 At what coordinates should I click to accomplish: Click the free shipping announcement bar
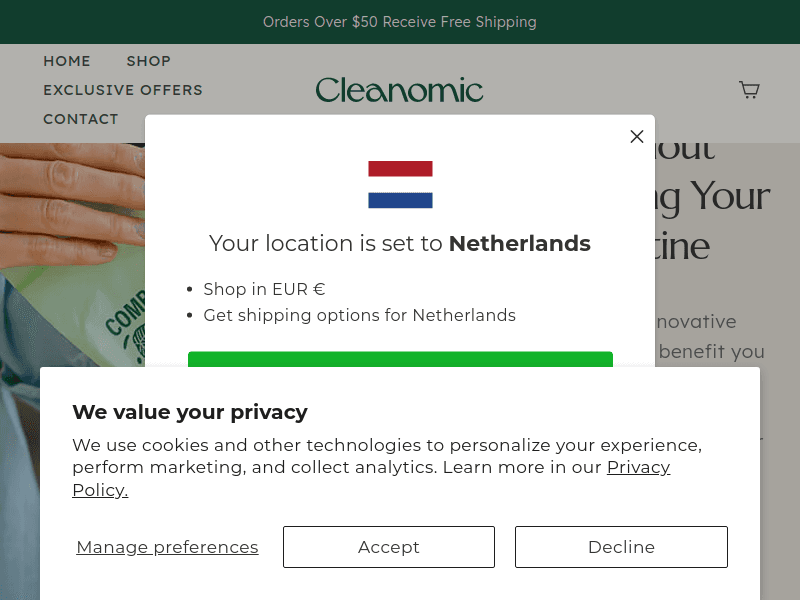[400, 21]
